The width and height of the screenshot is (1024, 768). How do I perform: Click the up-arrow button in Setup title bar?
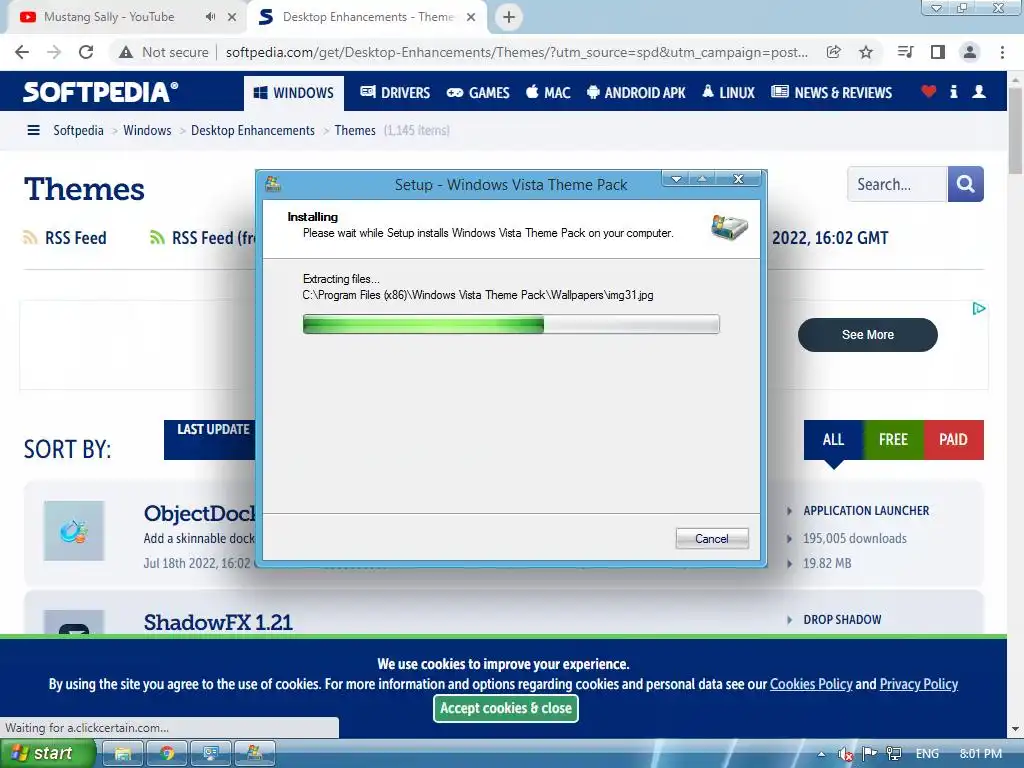pos(702,179)
